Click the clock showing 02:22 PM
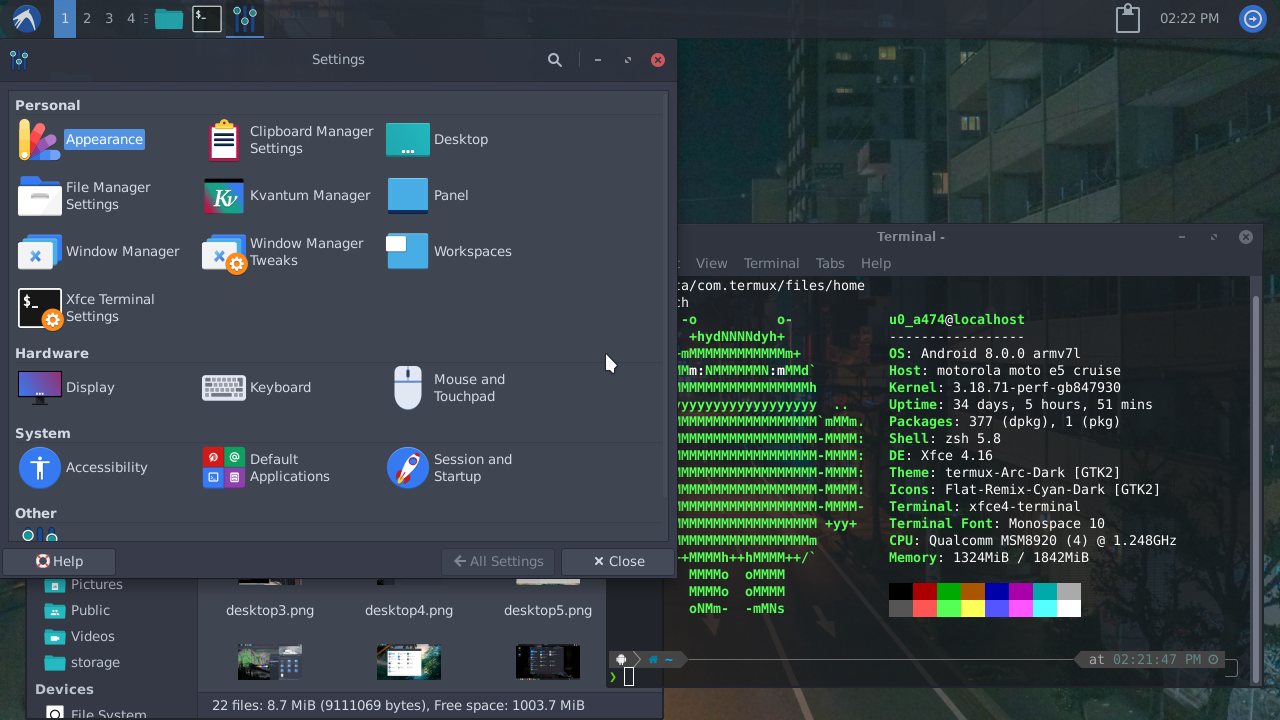 [x=1189, y=18]
